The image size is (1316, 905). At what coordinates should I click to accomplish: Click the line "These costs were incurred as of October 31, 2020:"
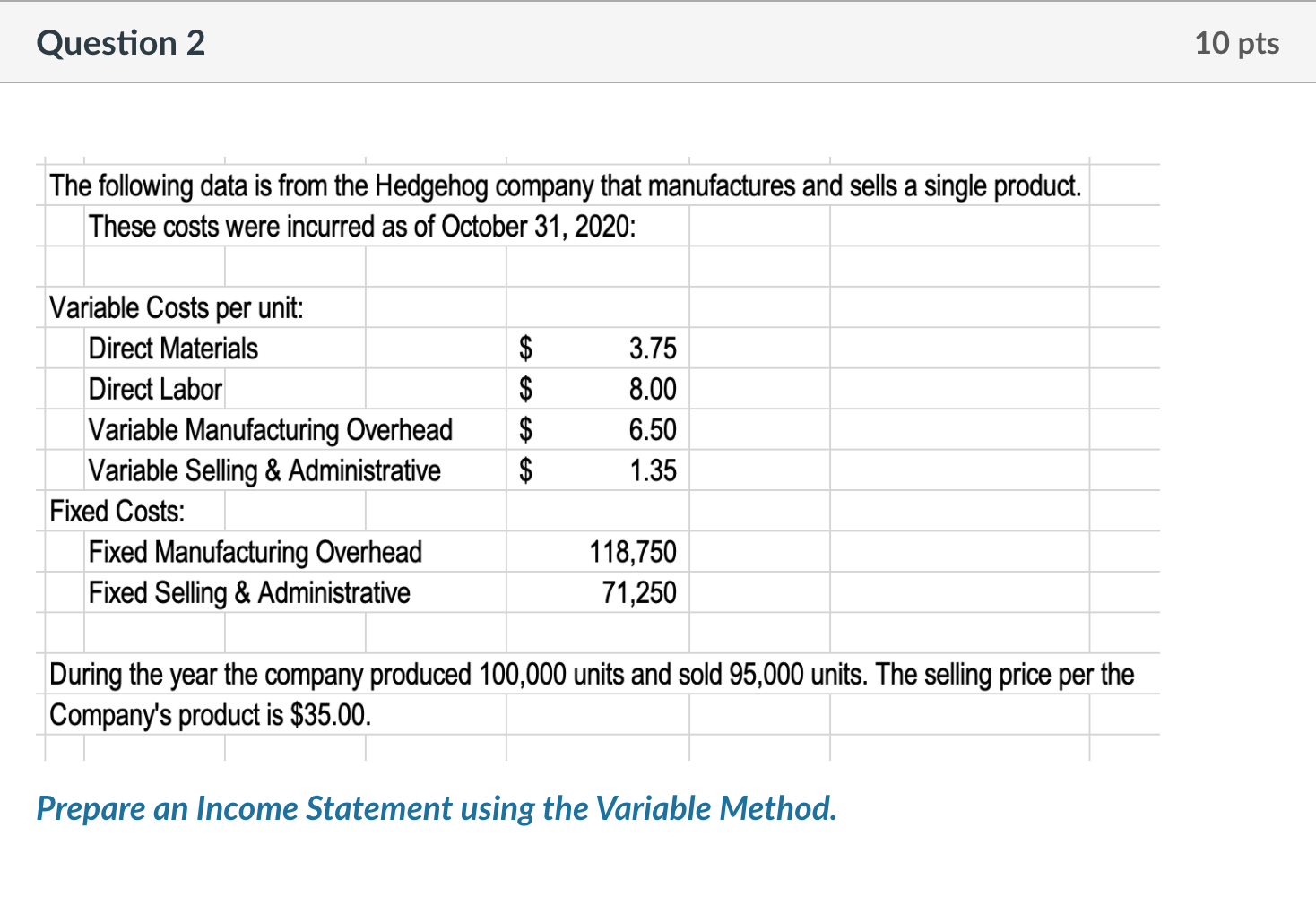point(363,226)
